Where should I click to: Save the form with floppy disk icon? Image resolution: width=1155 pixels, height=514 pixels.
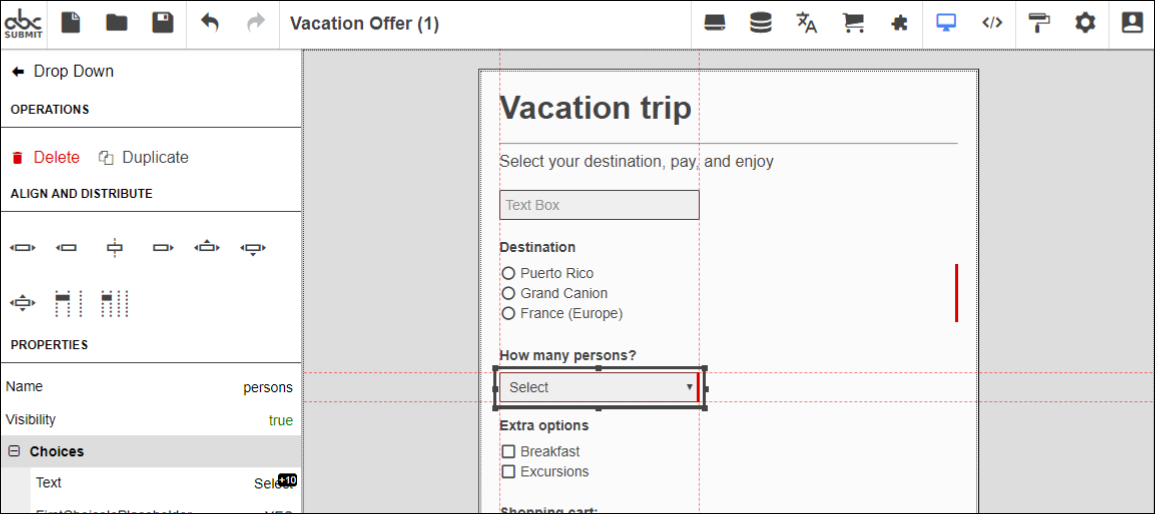[x=163, y=24]
